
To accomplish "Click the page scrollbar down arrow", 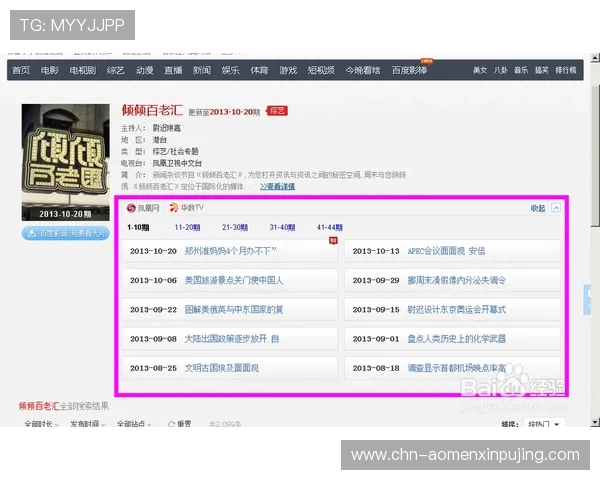I will [595, 423].
